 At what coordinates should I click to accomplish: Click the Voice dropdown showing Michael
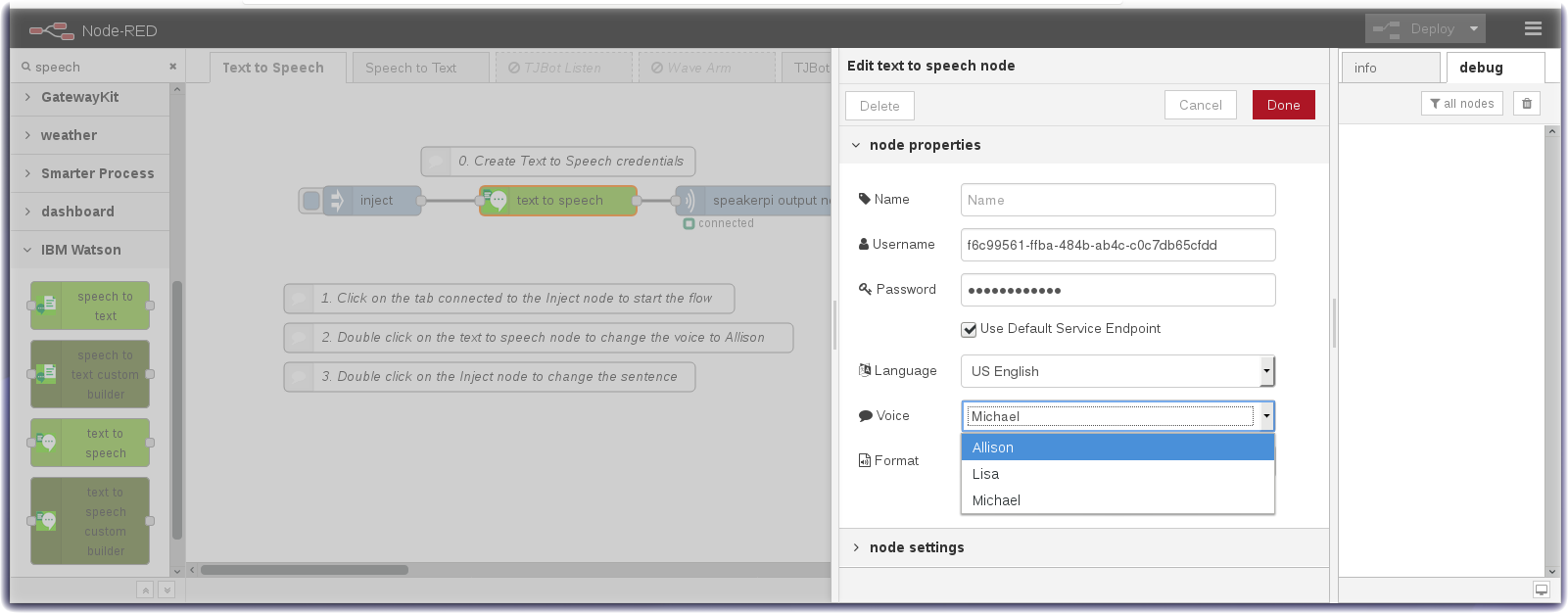[x=1118, y=416]
